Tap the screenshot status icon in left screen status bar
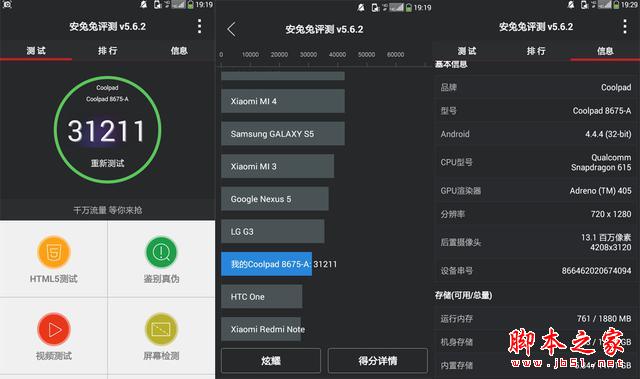The image size is (640, 379). 7,4
